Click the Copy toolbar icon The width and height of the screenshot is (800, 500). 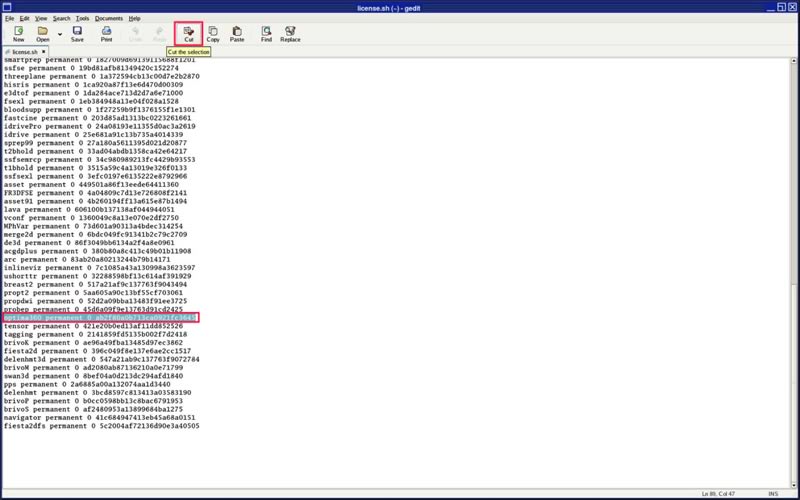[213, 34]
